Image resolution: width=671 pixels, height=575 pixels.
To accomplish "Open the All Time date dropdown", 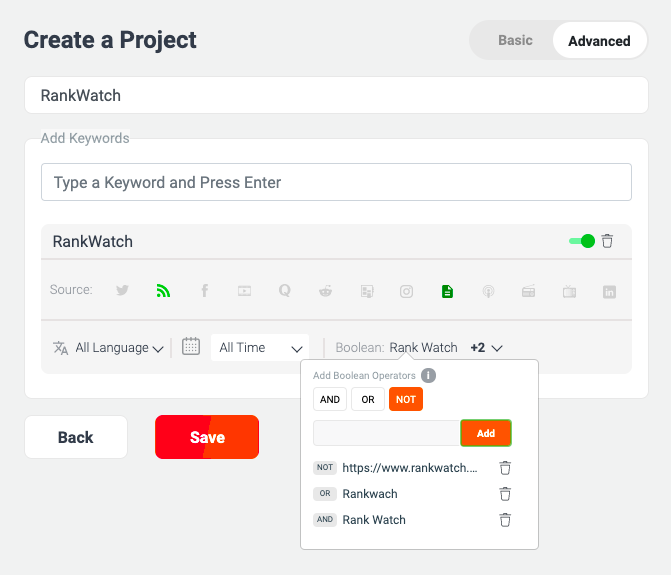I will coord(260,348).
